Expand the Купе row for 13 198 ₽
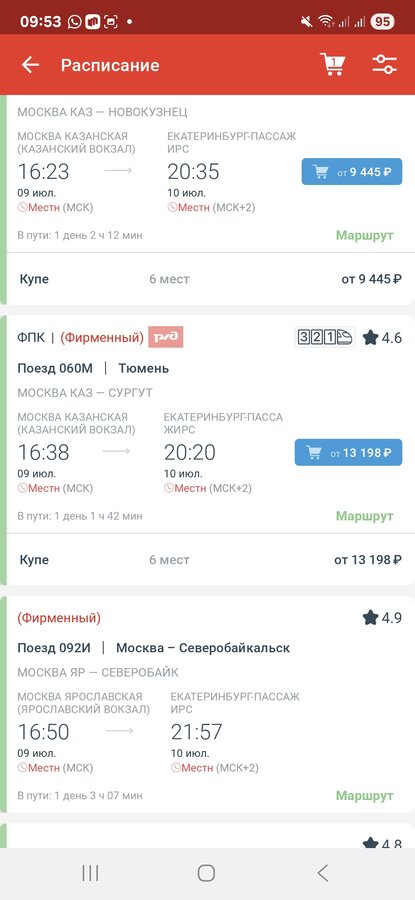The image size is (415, 900). coord(210,560)
